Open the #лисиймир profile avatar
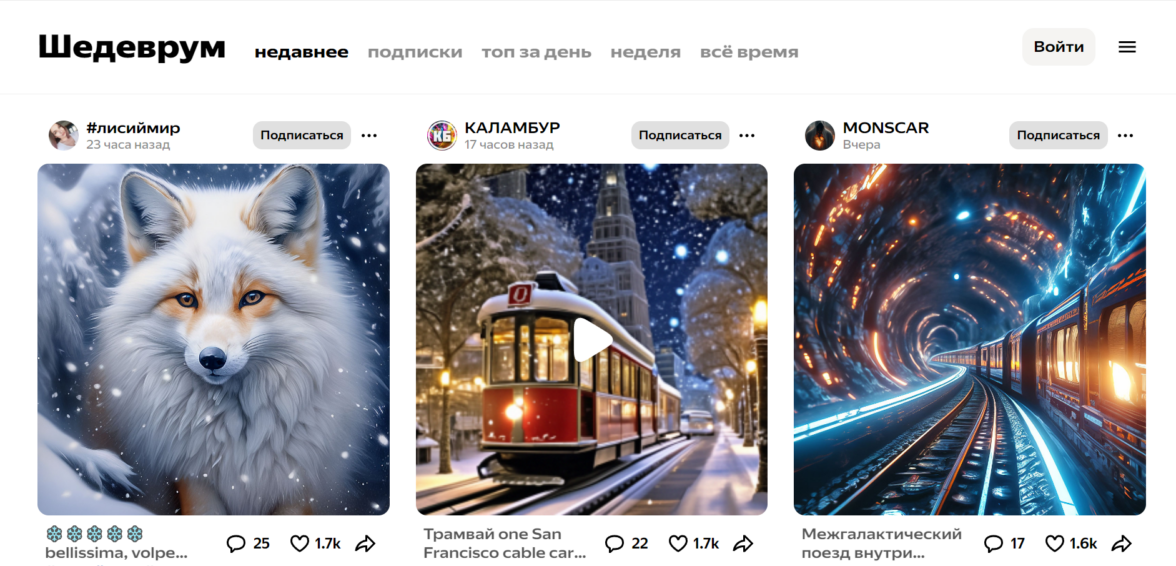1176x566 pixels. tap(64, 136)
